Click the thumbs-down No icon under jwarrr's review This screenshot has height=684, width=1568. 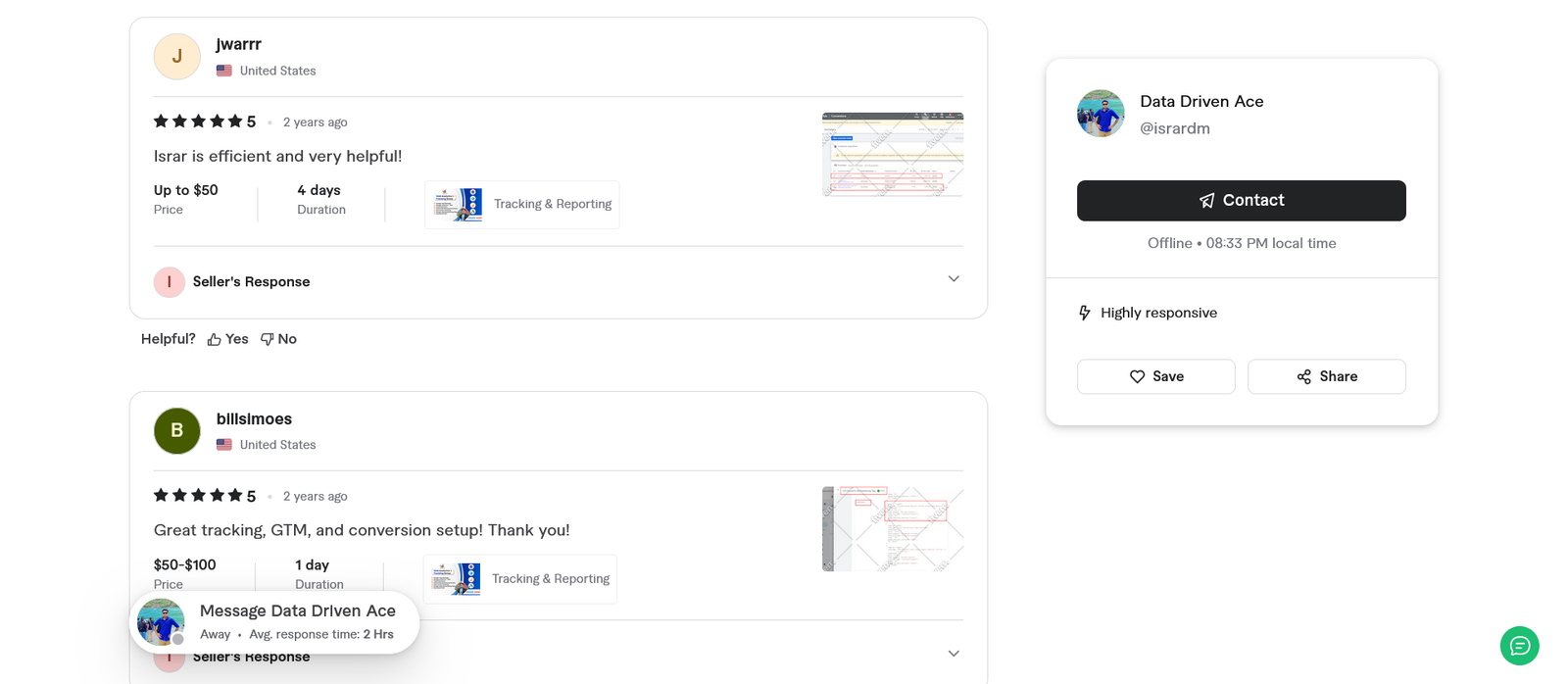266,338
